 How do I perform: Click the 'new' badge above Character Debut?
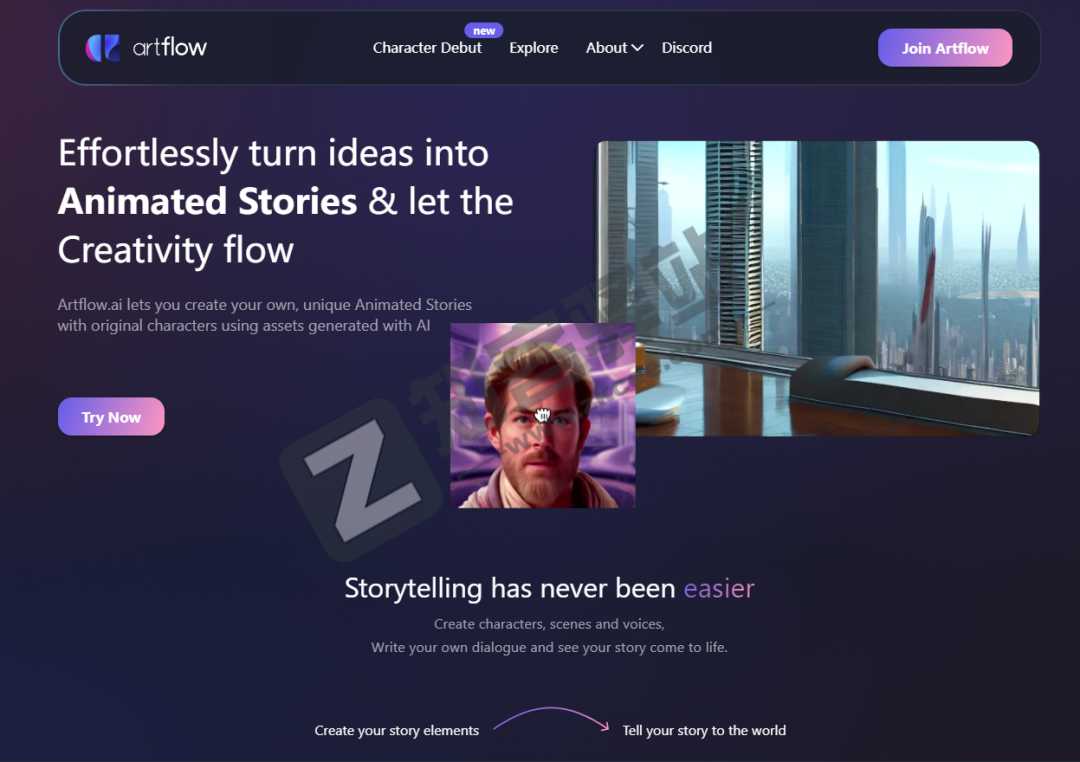[484, 30]
